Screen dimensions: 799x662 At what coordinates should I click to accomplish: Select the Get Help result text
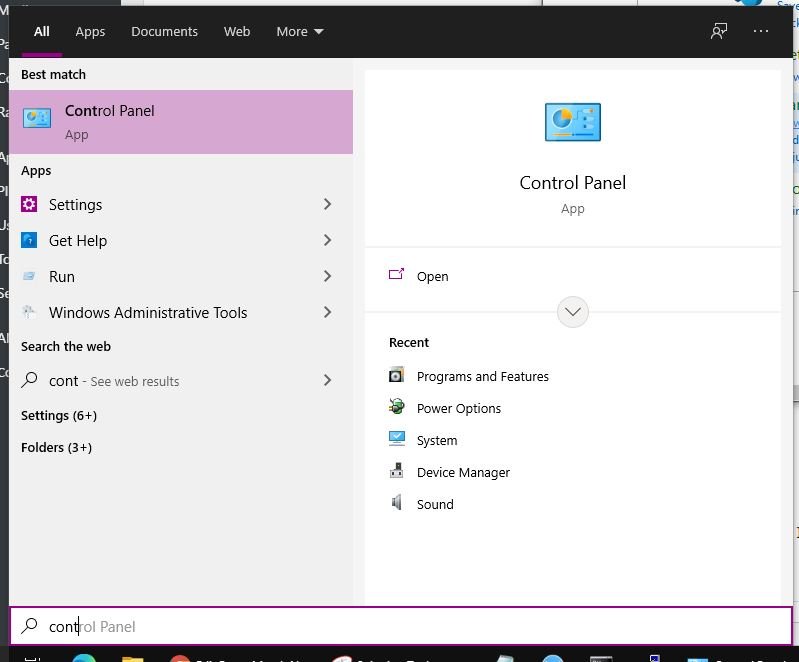coord(78,240)
